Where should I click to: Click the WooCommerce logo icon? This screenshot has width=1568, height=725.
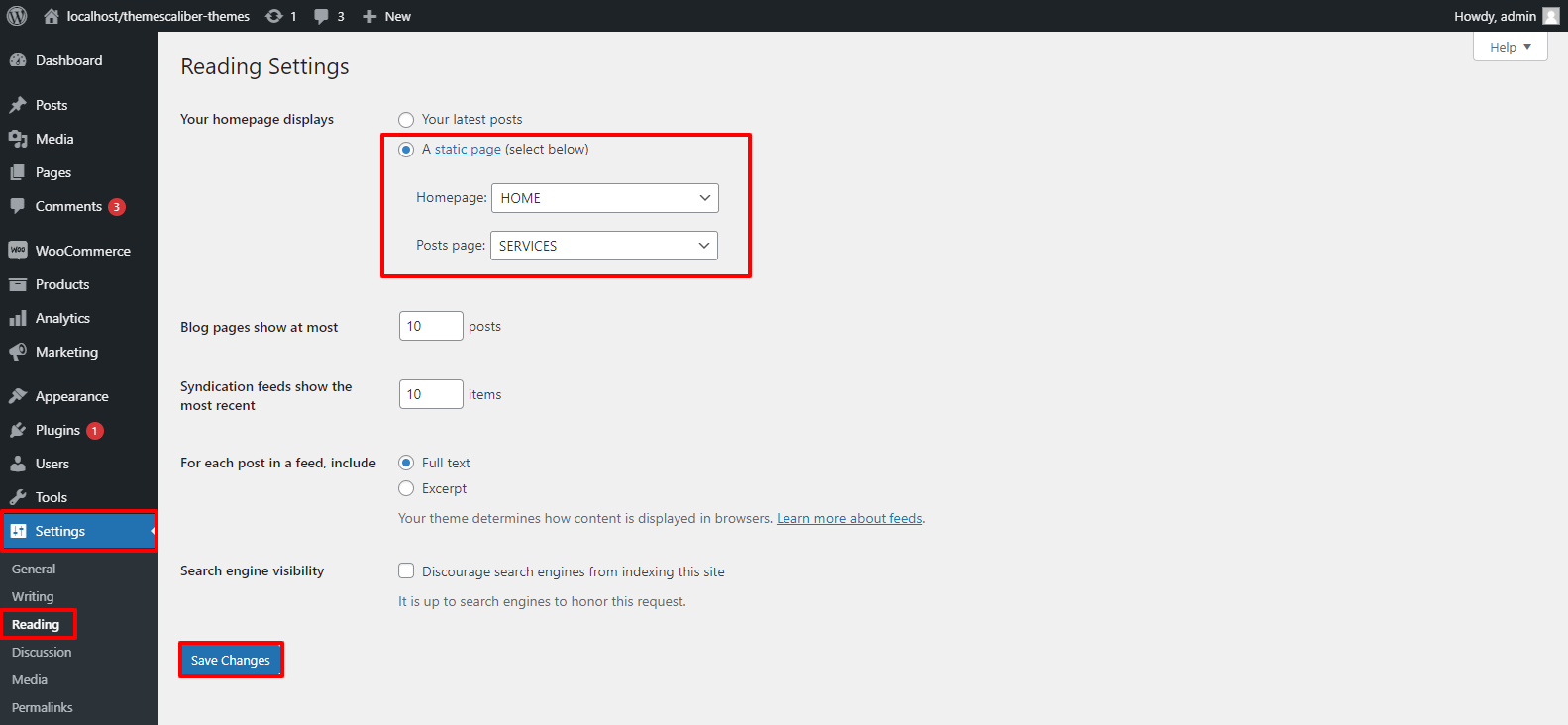18,251
